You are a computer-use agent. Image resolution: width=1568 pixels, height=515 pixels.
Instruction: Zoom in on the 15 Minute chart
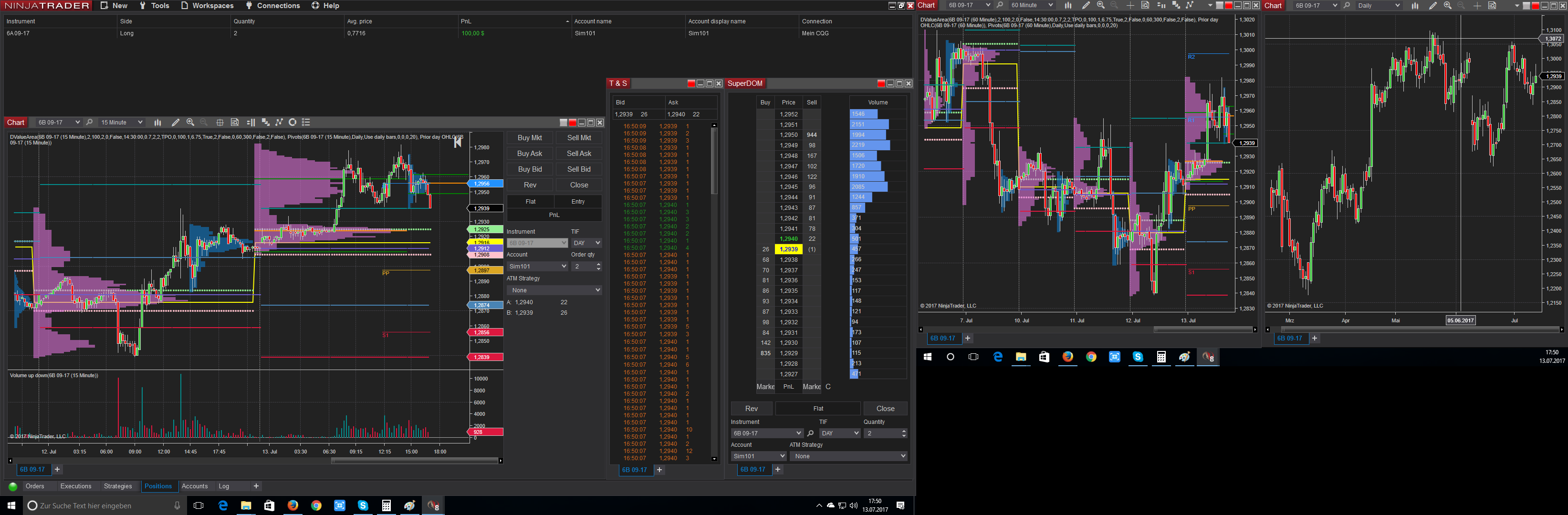tap(190, 122)
